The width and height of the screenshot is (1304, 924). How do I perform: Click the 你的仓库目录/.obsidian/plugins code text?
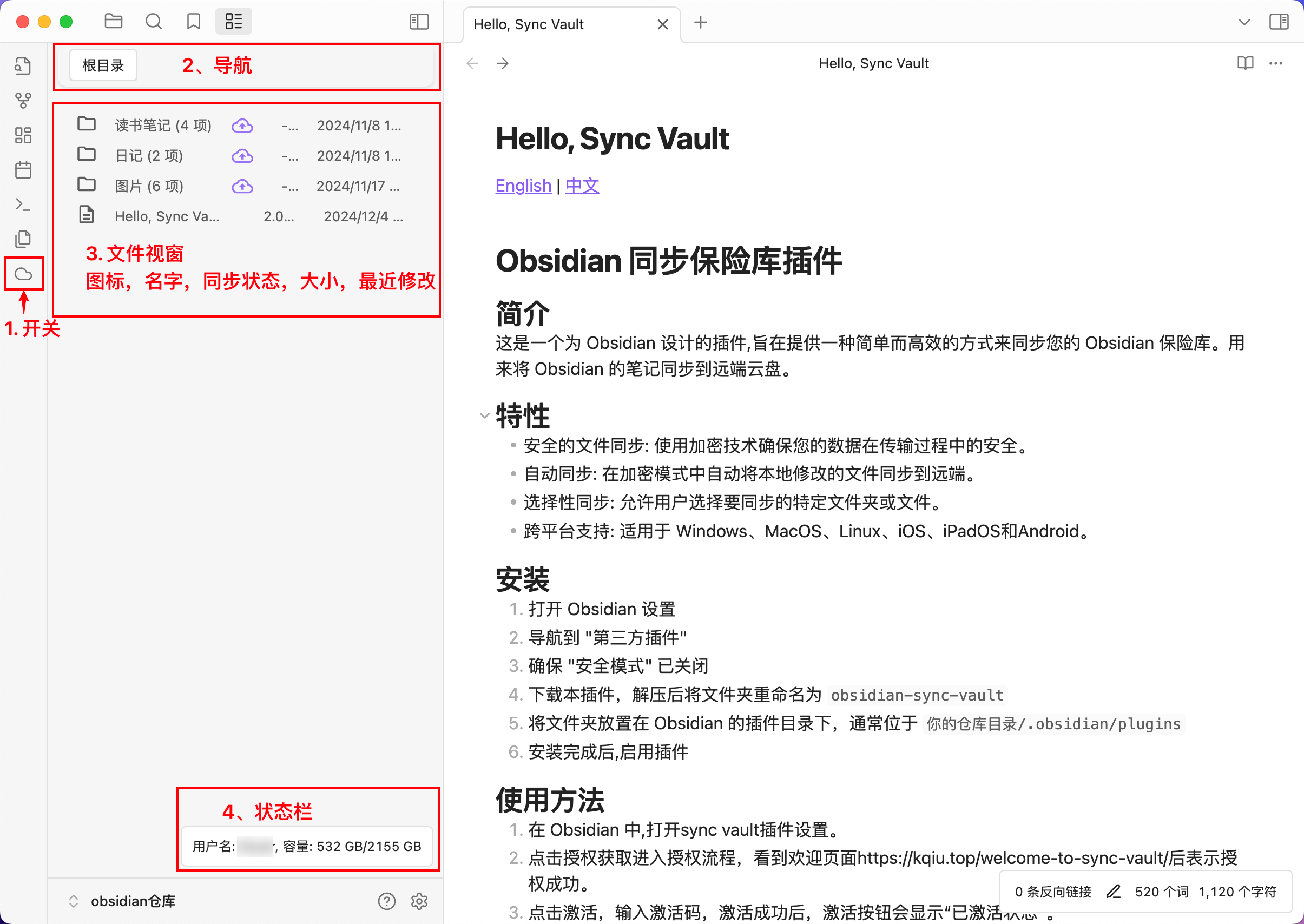coord(1053,723)
